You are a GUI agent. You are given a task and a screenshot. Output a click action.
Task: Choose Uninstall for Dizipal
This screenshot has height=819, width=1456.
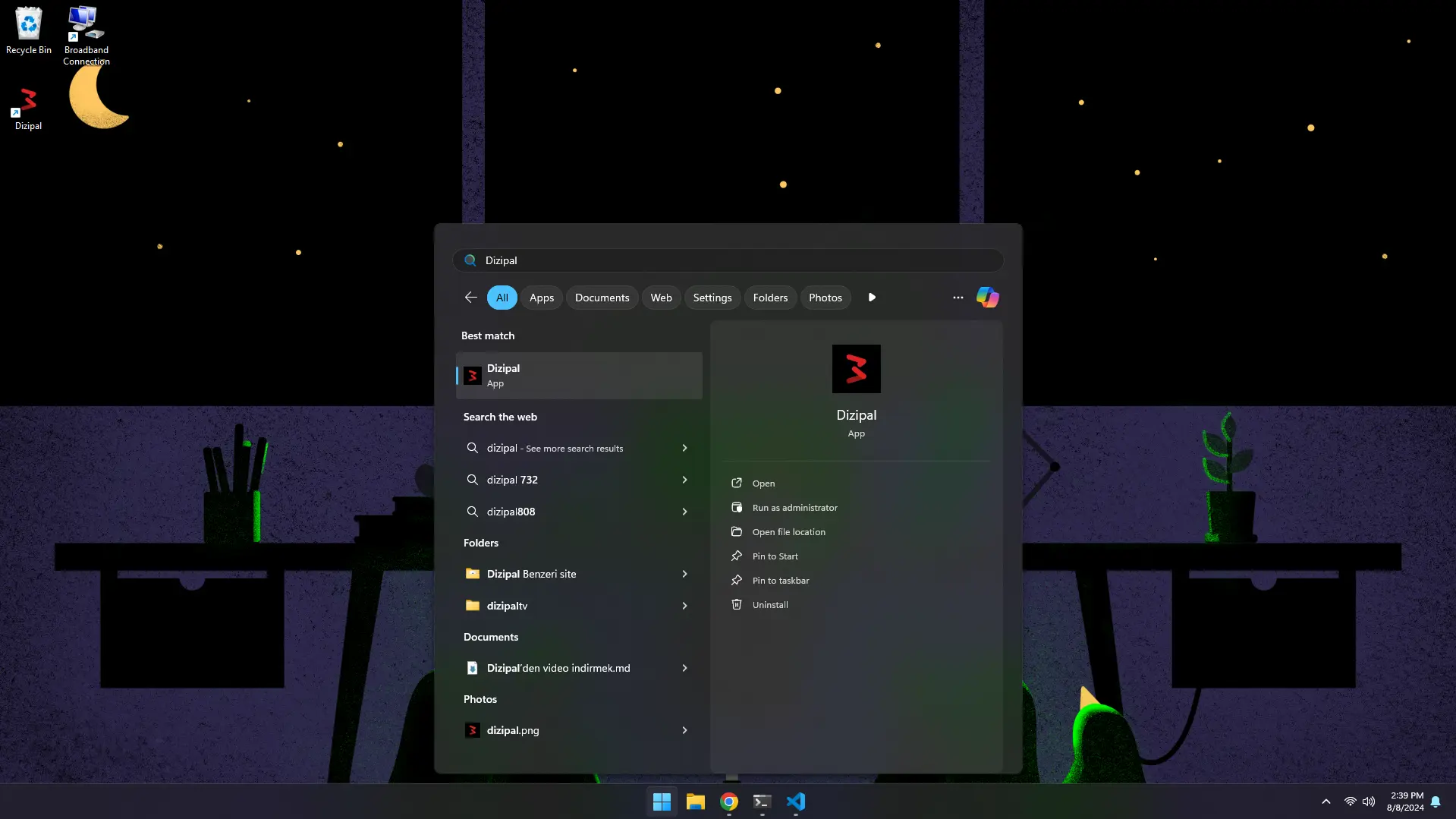tap(769, 605)
